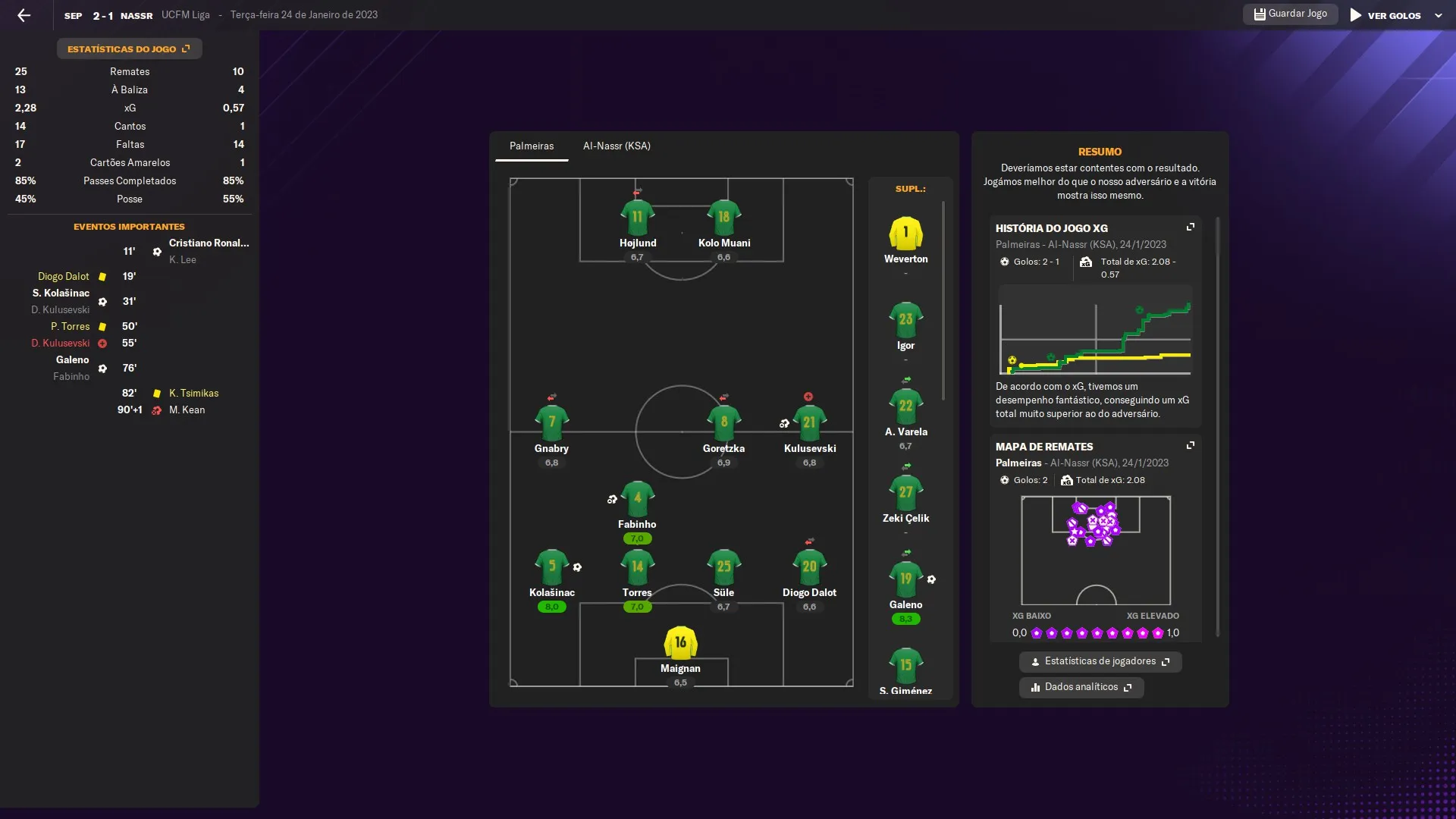Select Kulusevski shirt number 21
Image resolution: width=1456 pixels, height=819 pixels.
pos(809,423)
